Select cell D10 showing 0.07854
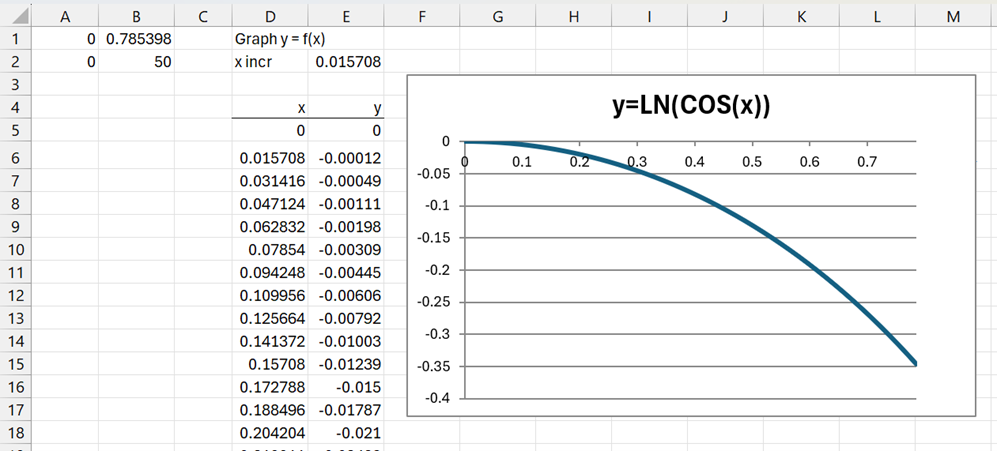997x451 pixels. [x=270, y=249]
